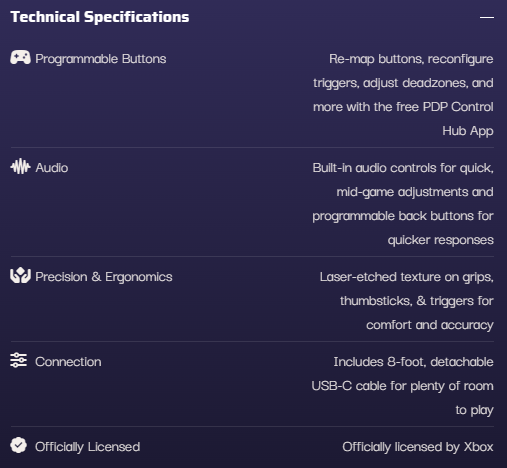The image size is (507, 468).
Task: Click the checkmark badge Officially Licensed icon
Action: [x=18, y=445]
